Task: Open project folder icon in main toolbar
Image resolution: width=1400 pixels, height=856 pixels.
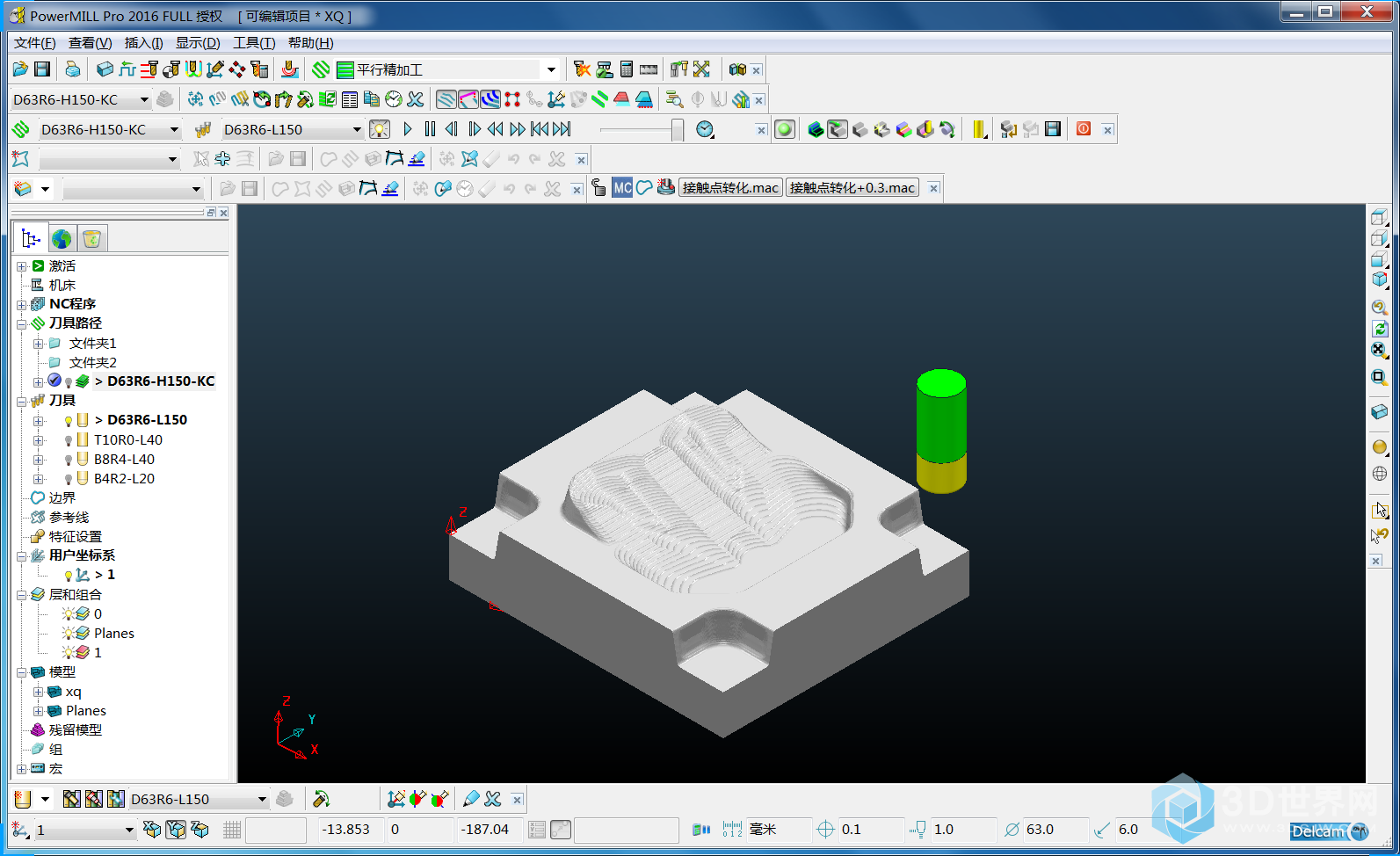Action: point(20,69)
